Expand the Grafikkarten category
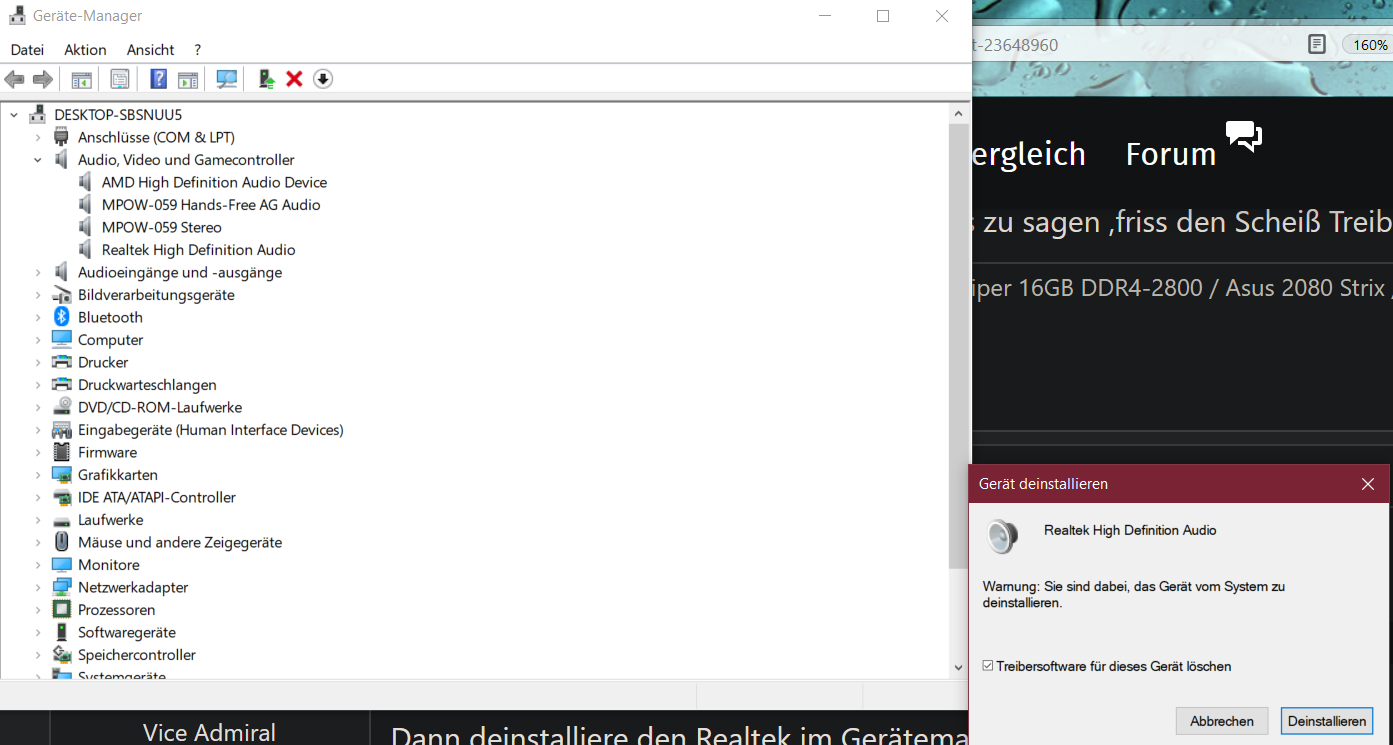This screenshot has height=745, width=1393. point(38,474)
